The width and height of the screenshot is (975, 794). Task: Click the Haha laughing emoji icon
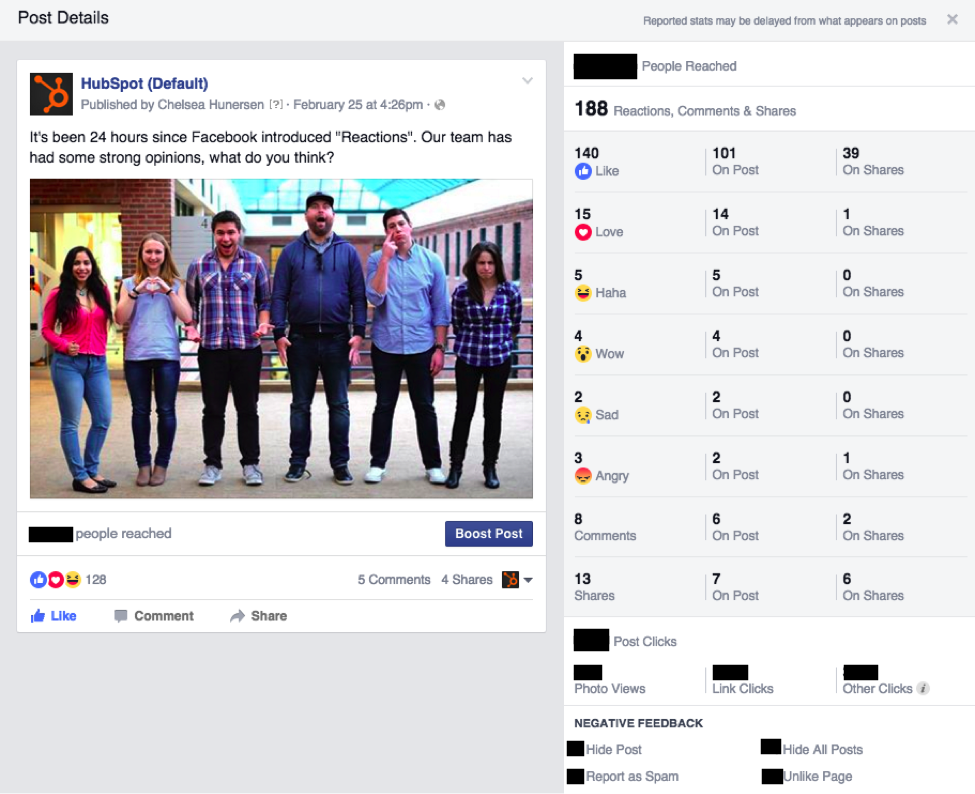tap(582, 293)
